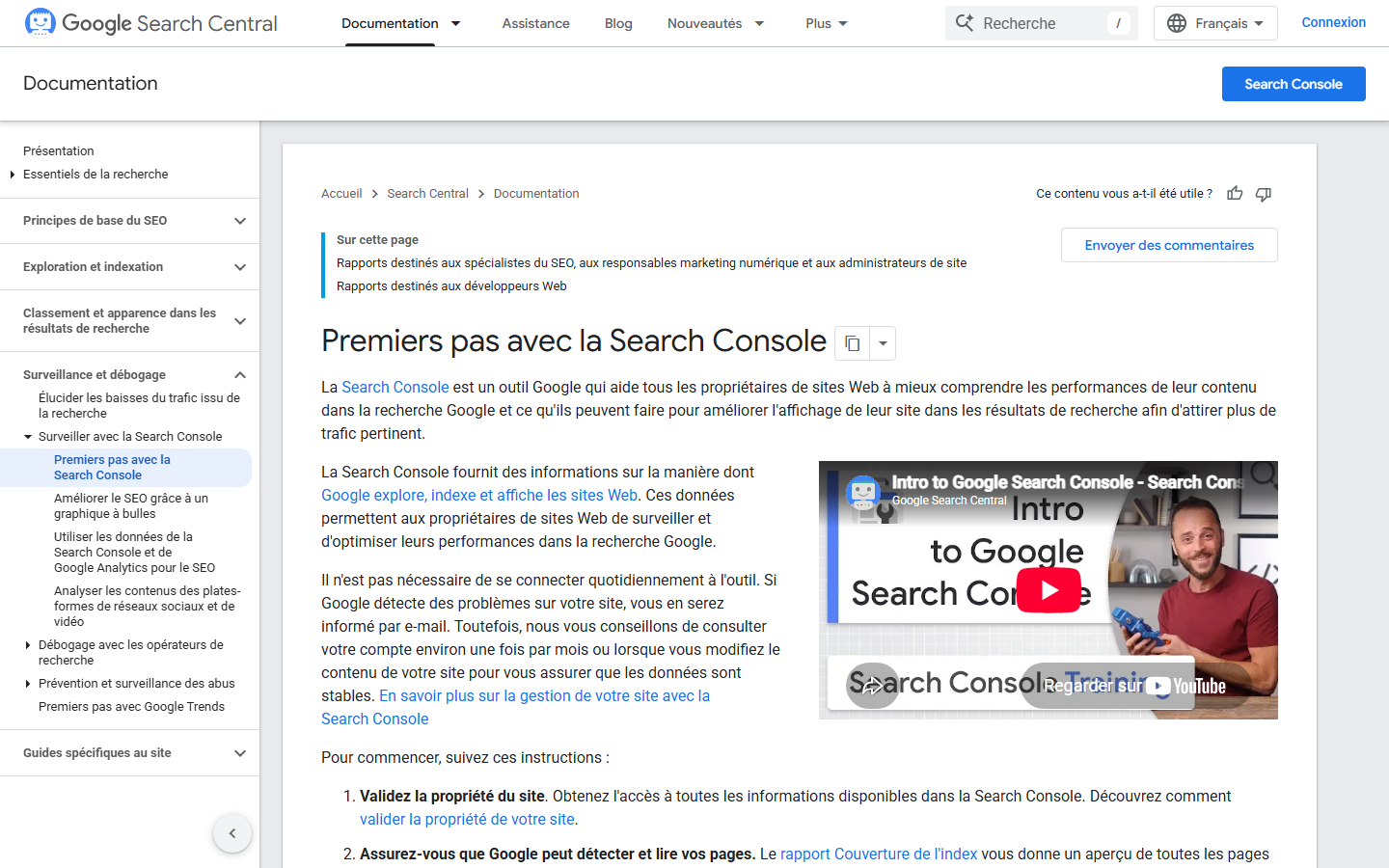Focus the Recherche search field
The height and width of the screenshot is (868, 1389).
pyautogui.click(x=1042, y=23)
